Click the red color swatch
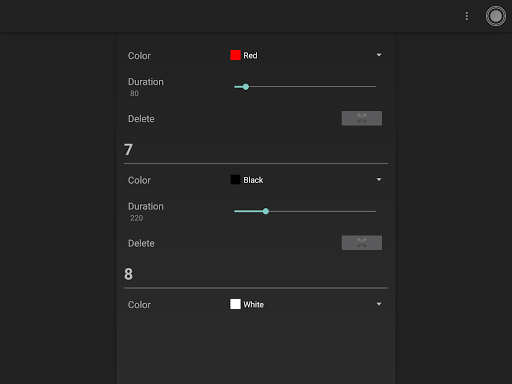 235,55
